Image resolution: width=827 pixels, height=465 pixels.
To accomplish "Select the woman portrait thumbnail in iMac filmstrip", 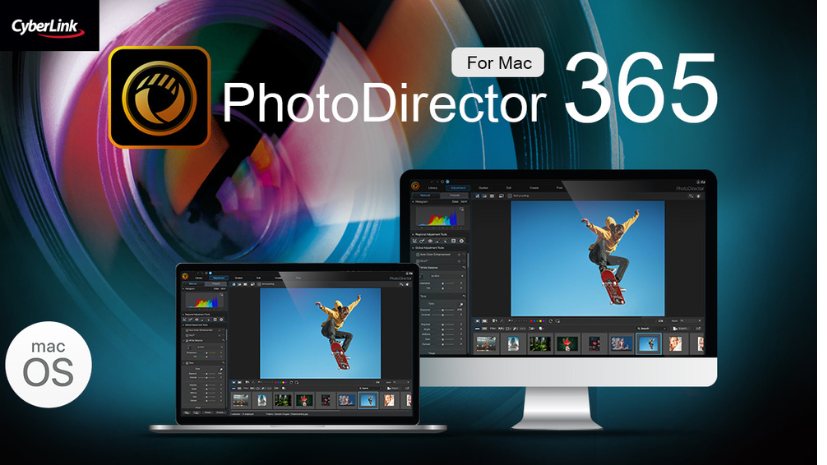I will click(675, 344).
